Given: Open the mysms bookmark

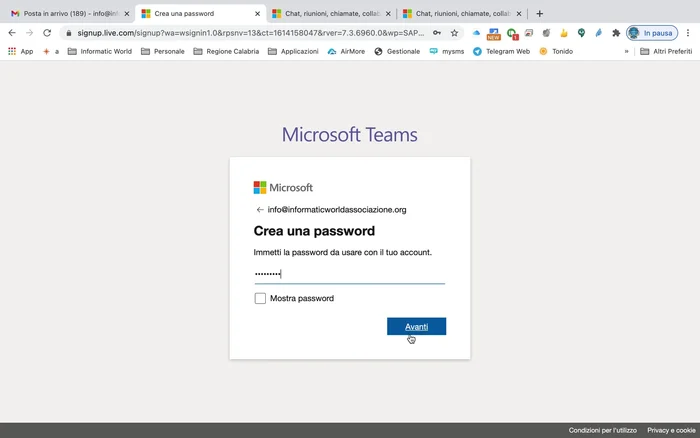Looking at the screenshot, I should coord(447,51).
